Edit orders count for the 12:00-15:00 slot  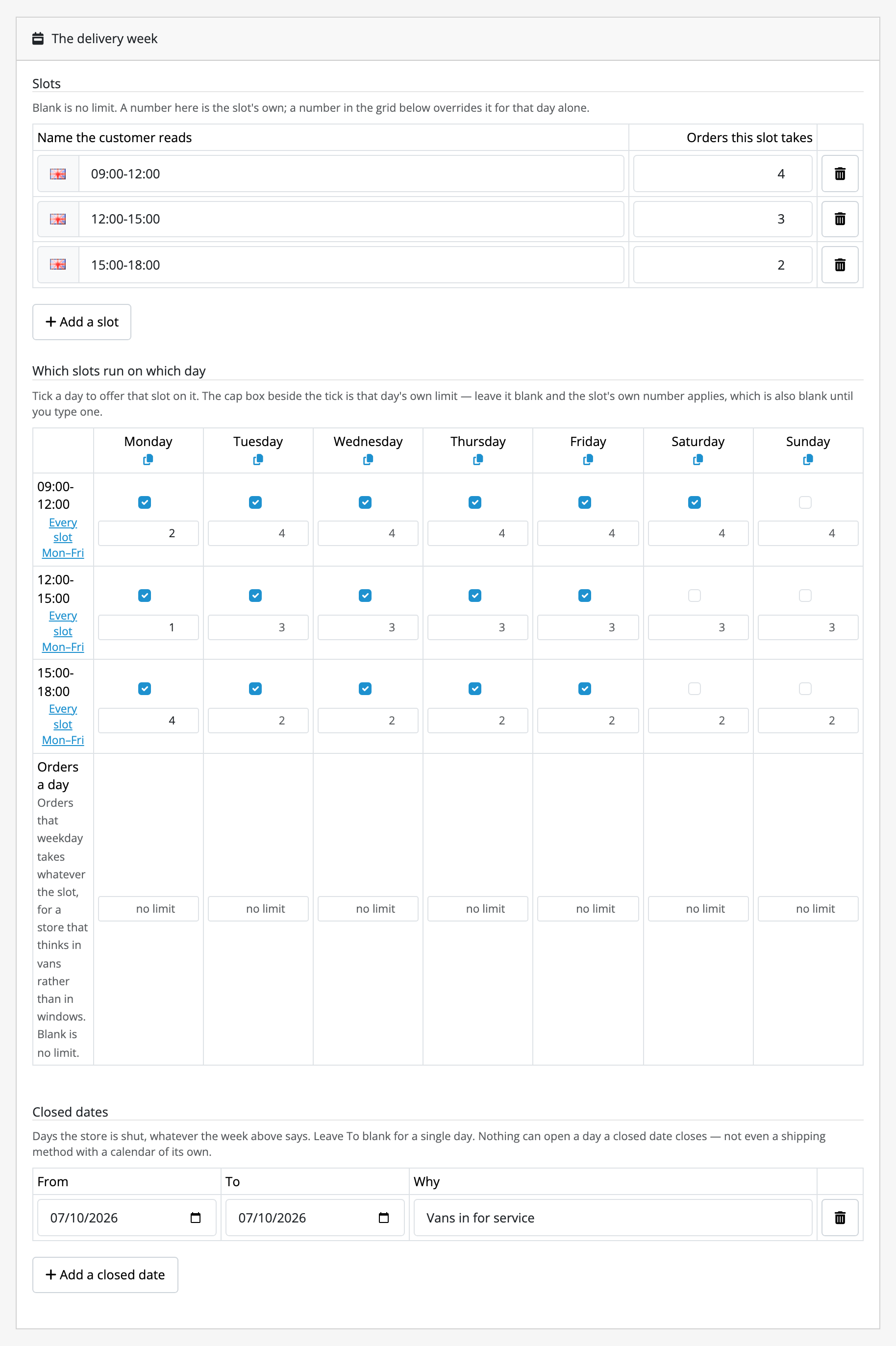[722, 219]
